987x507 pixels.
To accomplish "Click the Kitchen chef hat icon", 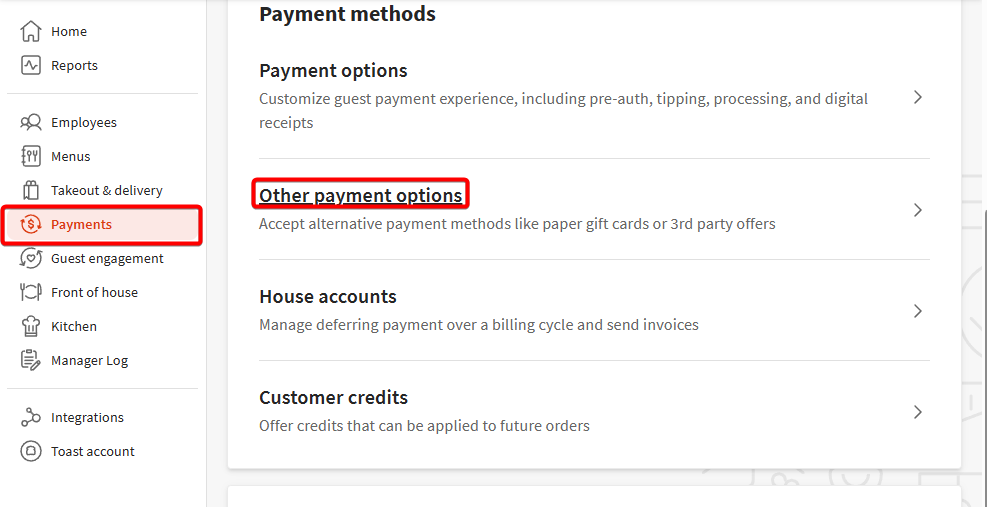I will [x=31, y=326].
